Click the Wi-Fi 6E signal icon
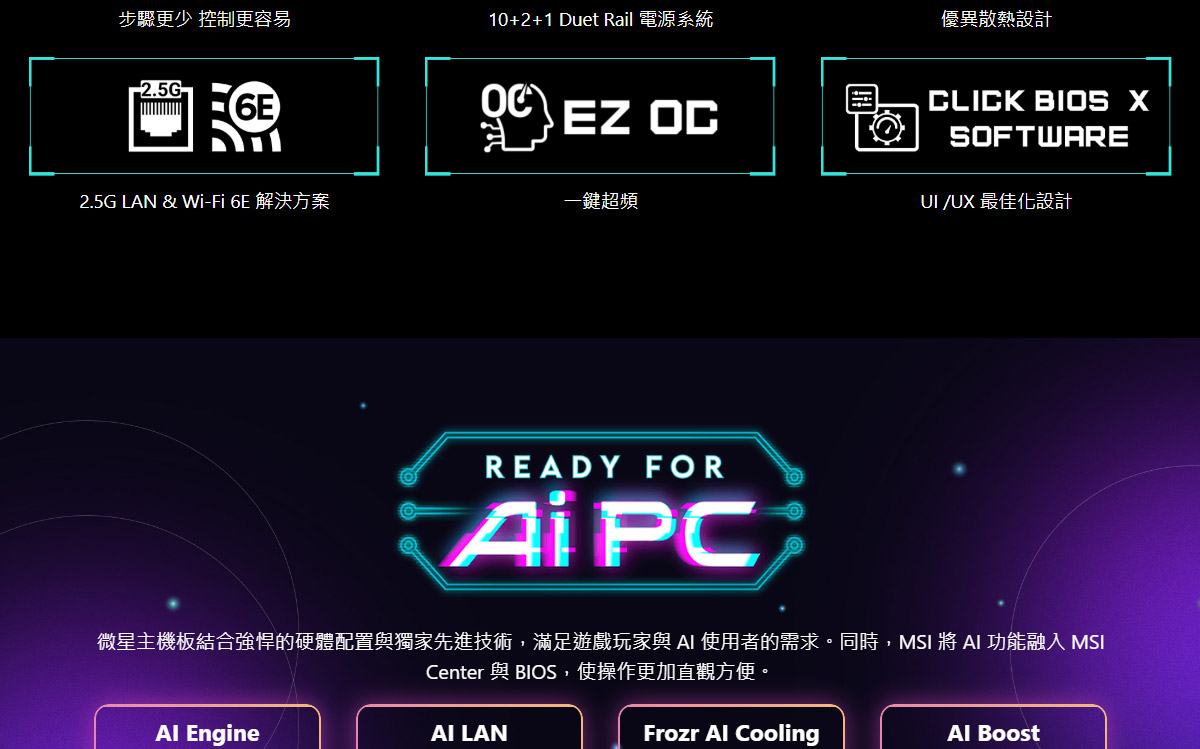The image size is (1200, 749). tap(246, 116)
